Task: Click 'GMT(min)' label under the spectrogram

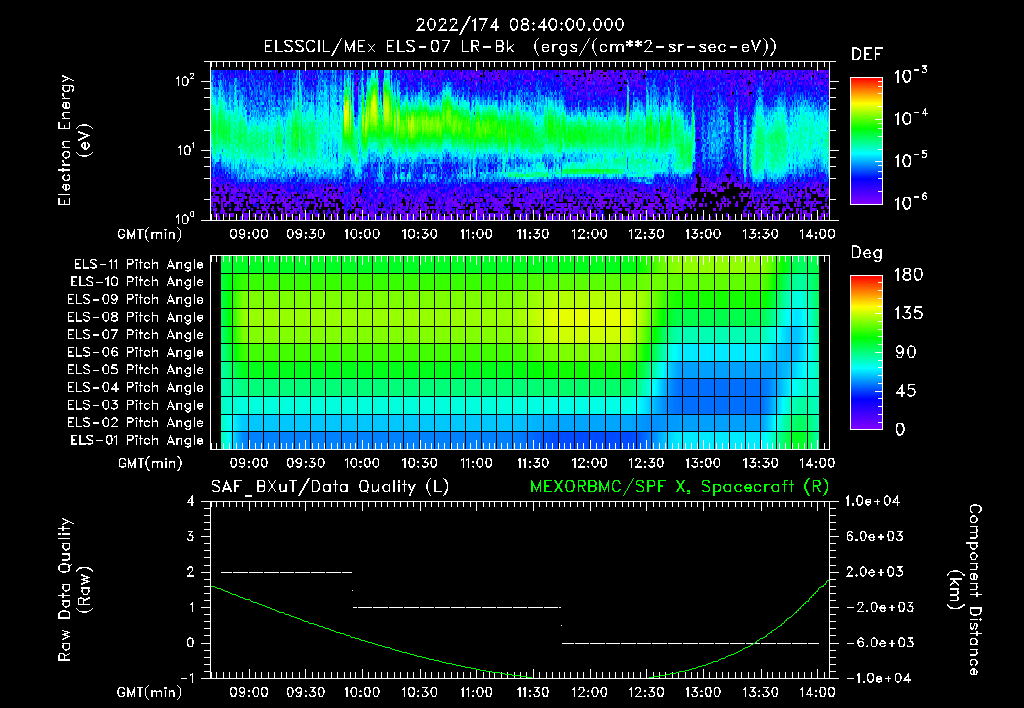Action: point(150,234)
